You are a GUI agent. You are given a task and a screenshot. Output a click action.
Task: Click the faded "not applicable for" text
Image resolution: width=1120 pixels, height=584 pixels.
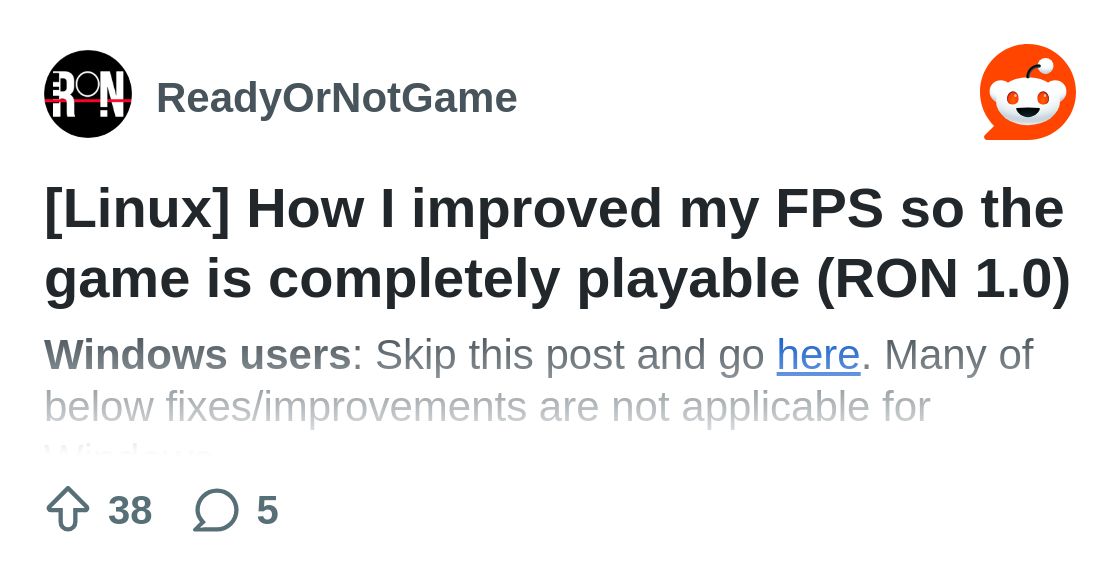coord(770,407)
